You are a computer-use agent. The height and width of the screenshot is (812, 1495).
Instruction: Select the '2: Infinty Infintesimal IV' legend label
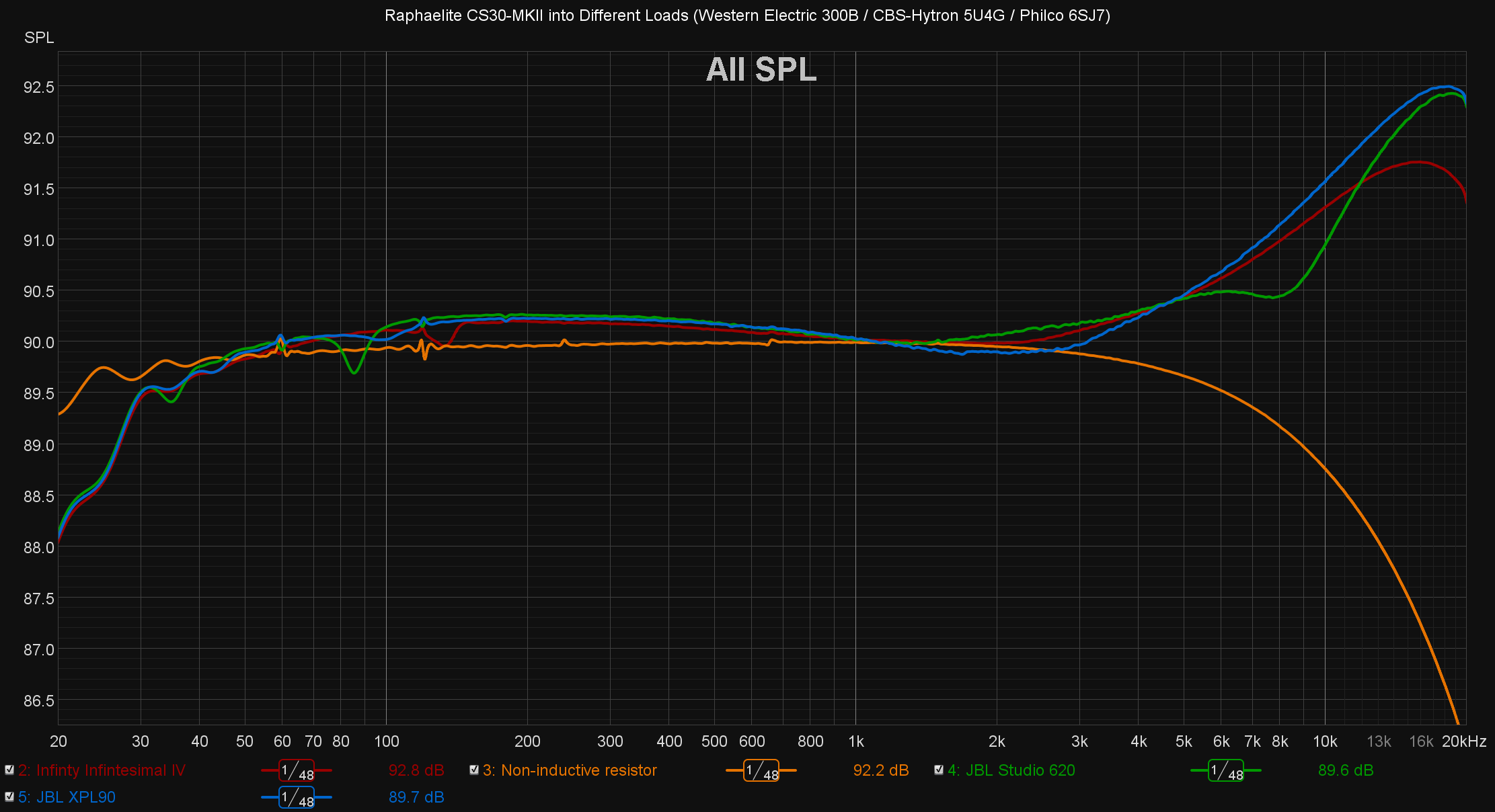tap(102, 770)
